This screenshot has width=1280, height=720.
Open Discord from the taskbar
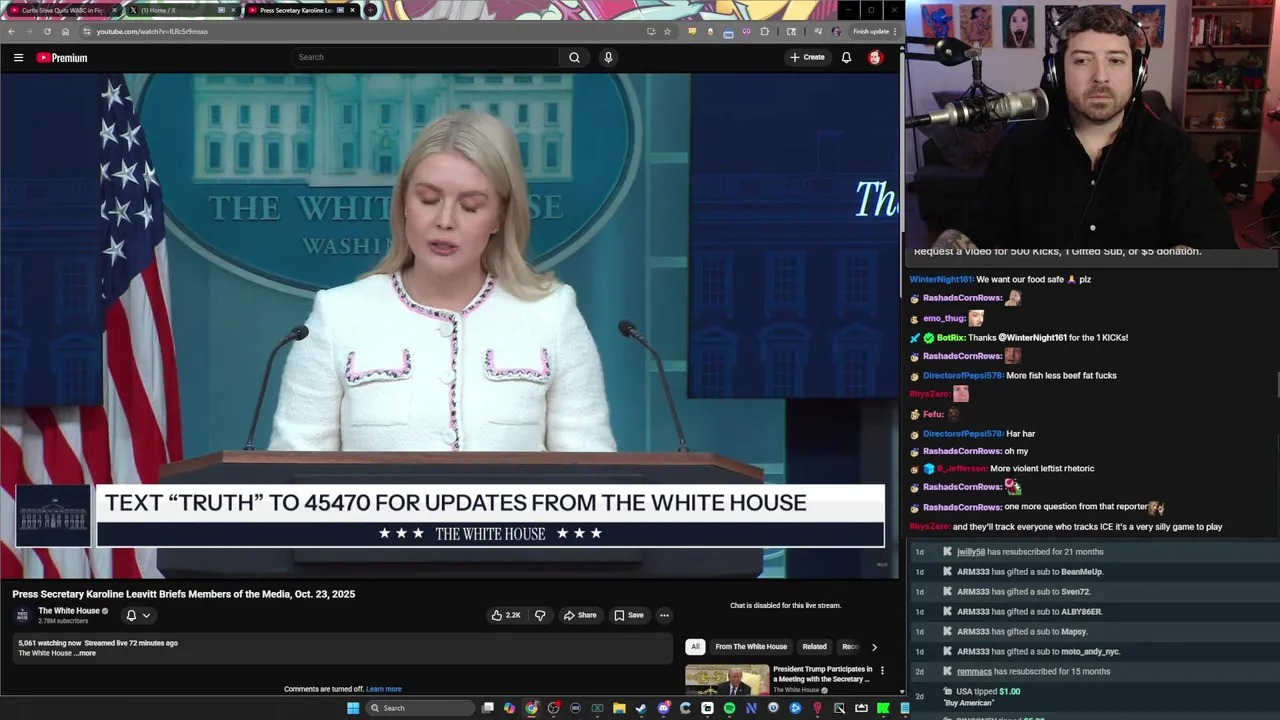tap(663, 708)
